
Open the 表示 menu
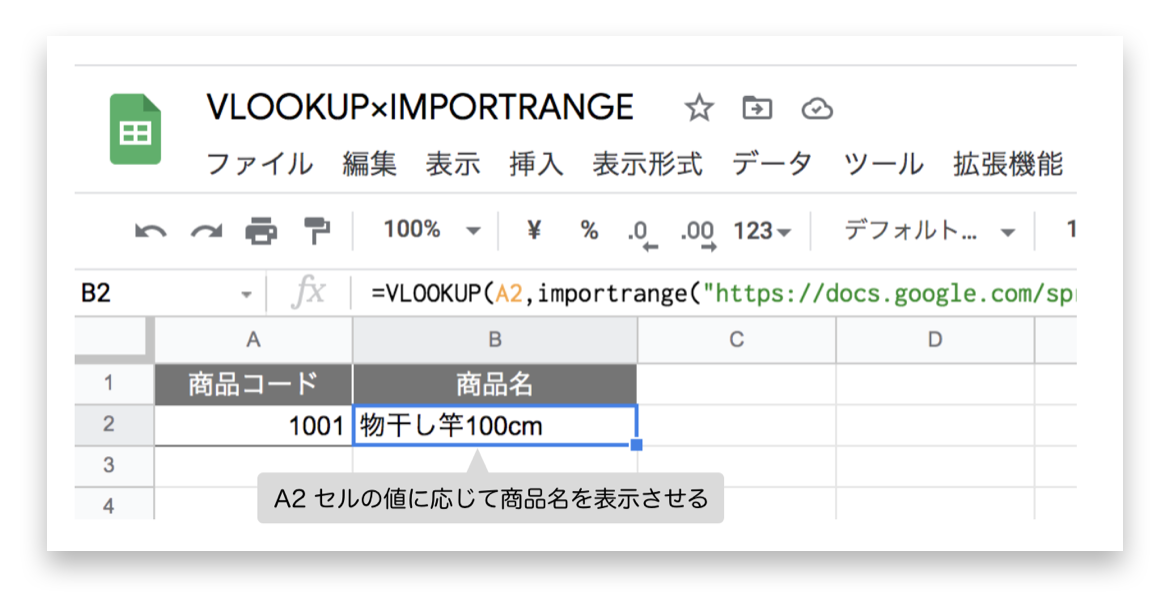pos(453,164)
